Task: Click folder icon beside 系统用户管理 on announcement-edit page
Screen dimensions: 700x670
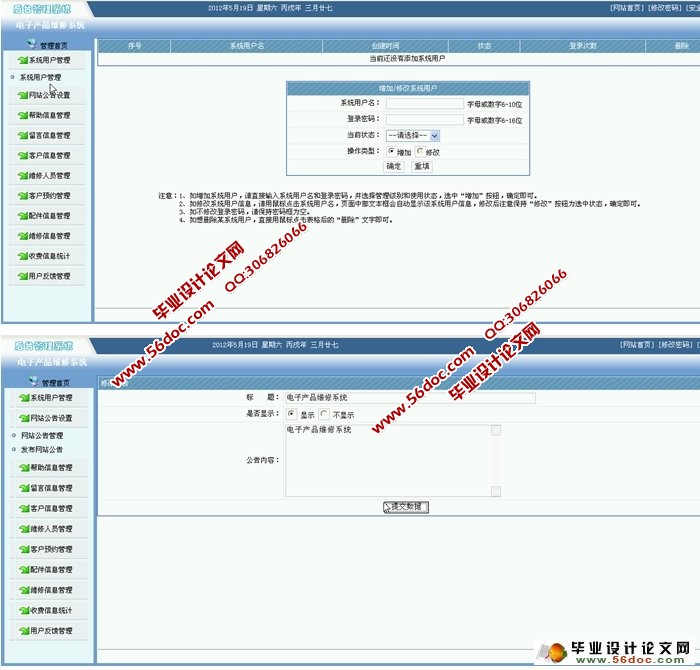Action: tap(25, 398)
